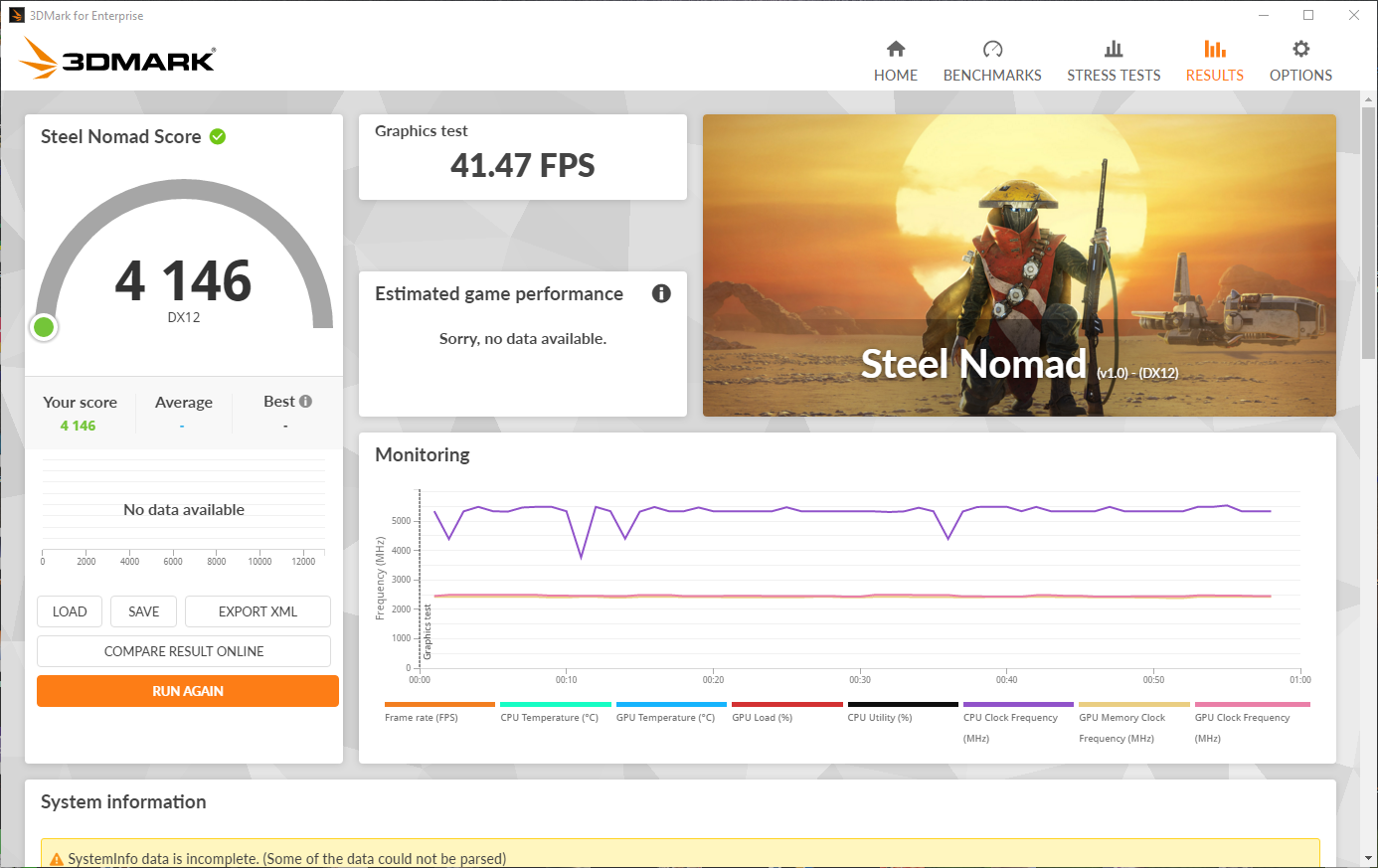Click the 3DMark logo
This screenshot has height=868, width=1378.
tap(117, 59)
